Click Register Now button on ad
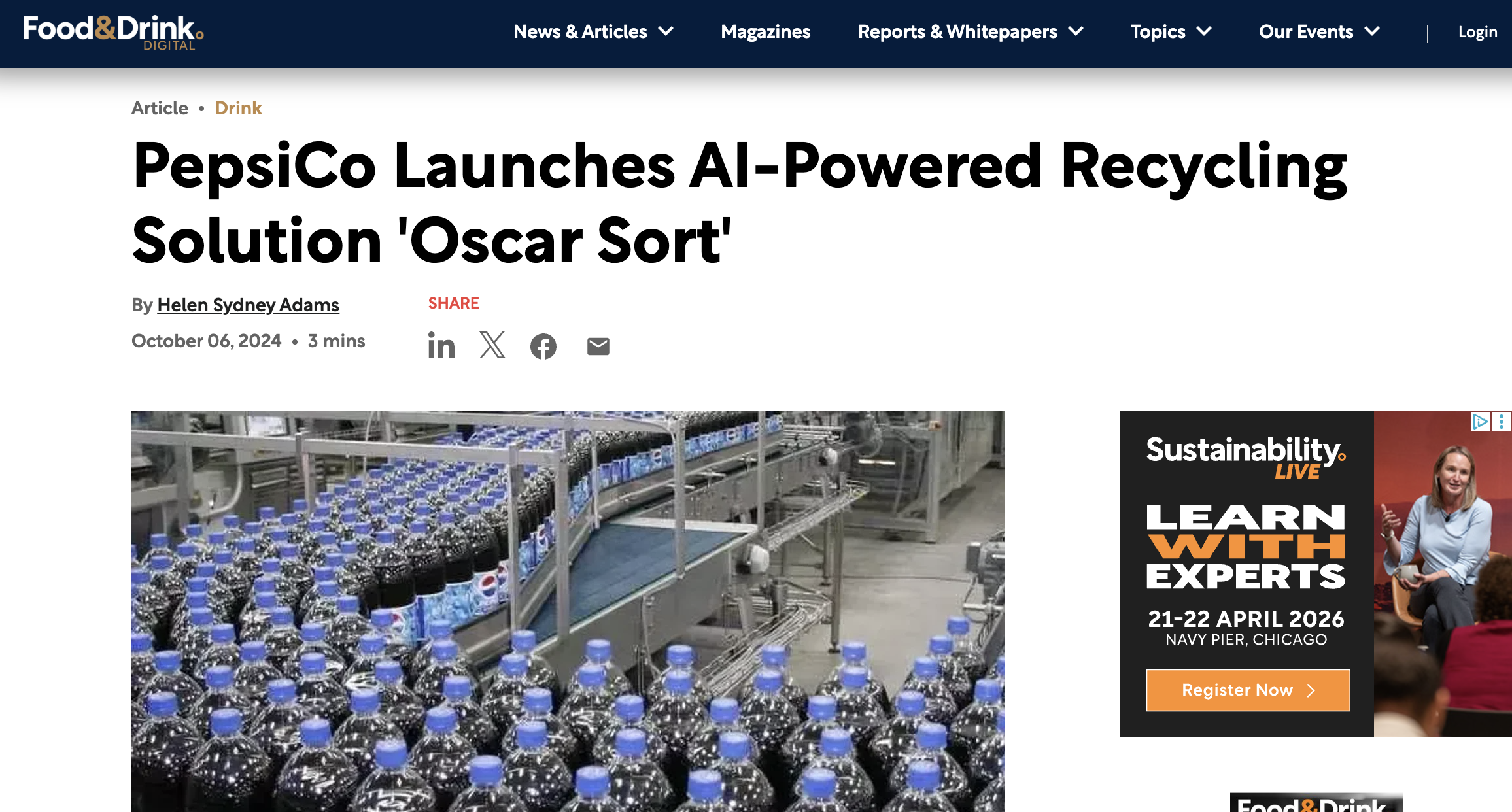 click(1248, 690)
